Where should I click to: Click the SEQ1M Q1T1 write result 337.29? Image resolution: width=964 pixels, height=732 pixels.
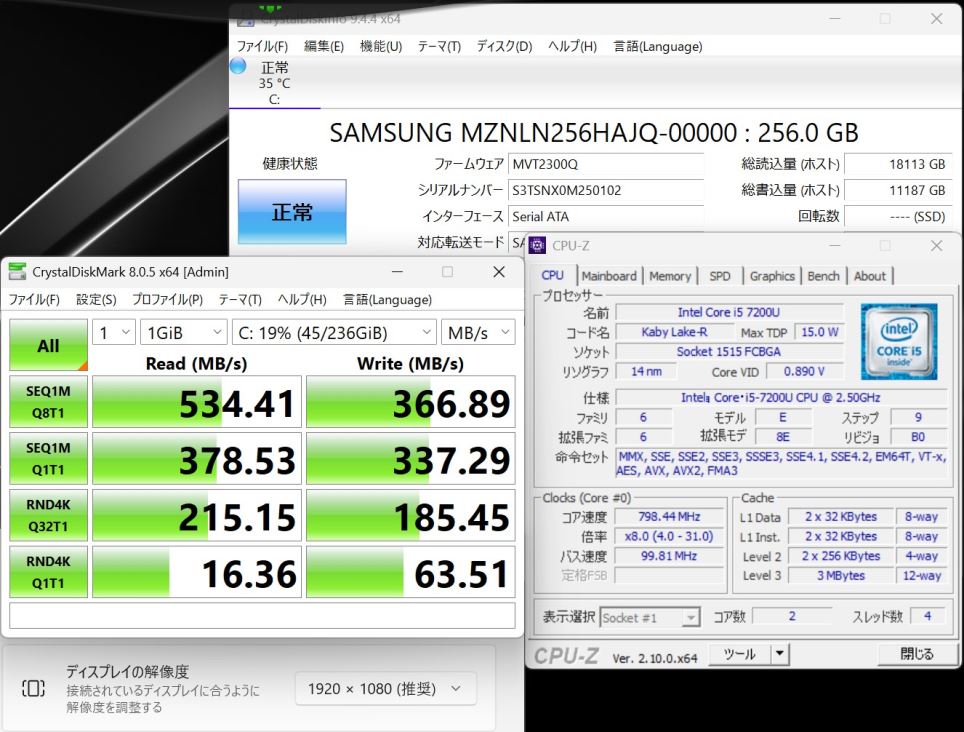(411, 458)
